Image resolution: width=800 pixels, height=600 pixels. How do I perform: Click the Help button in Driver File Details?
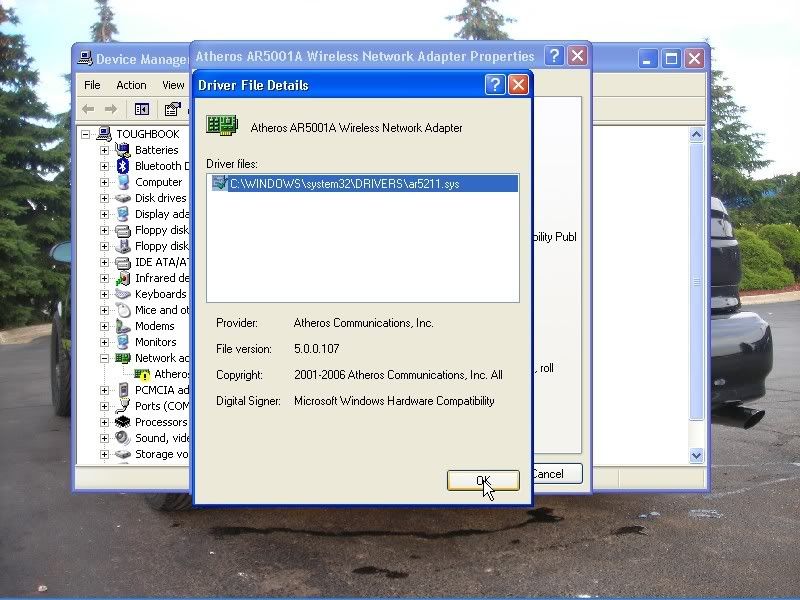tap(495, 85)
